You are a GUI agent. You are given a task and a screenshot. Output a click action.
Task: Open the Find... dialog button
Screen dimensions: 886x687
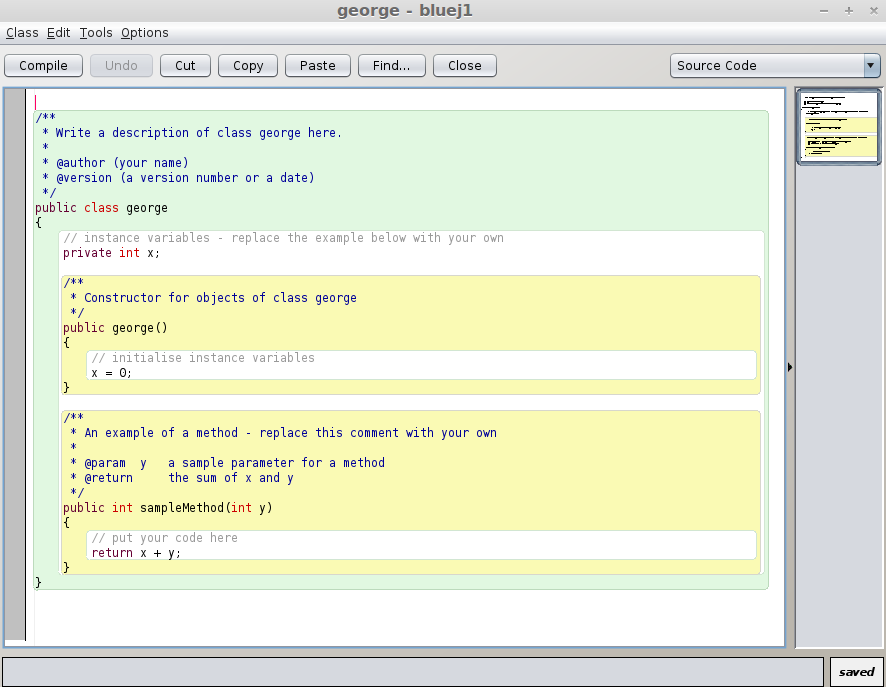tap(392, 66)
